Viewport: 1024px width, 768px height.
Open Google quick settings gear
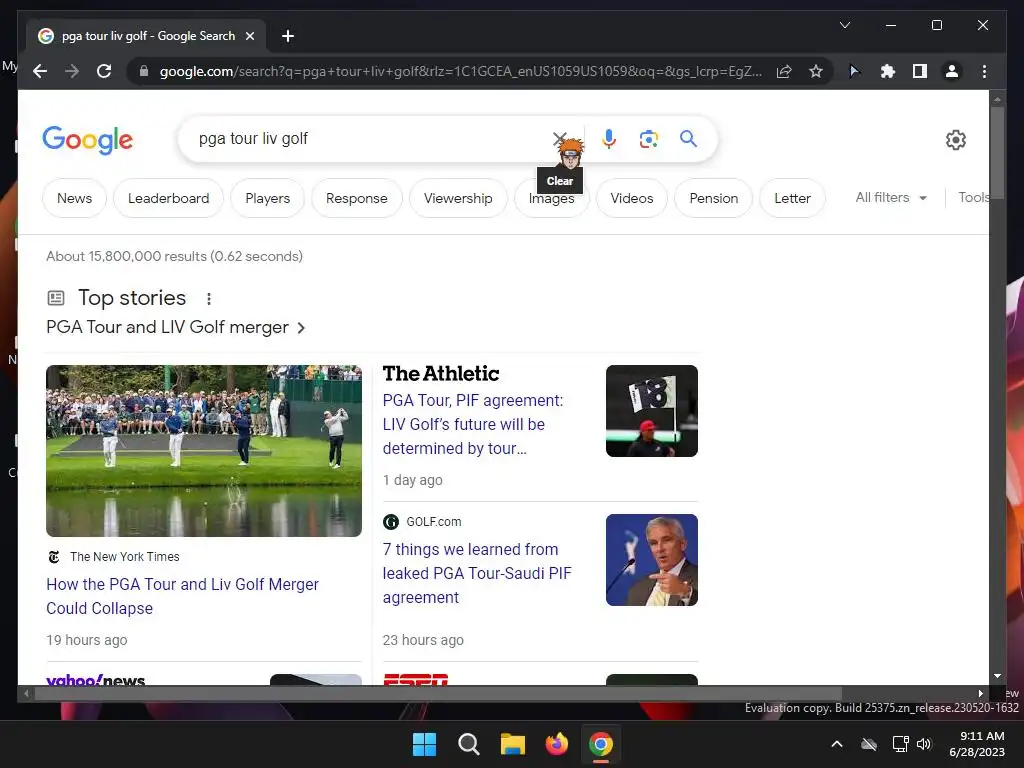point(955,140)
